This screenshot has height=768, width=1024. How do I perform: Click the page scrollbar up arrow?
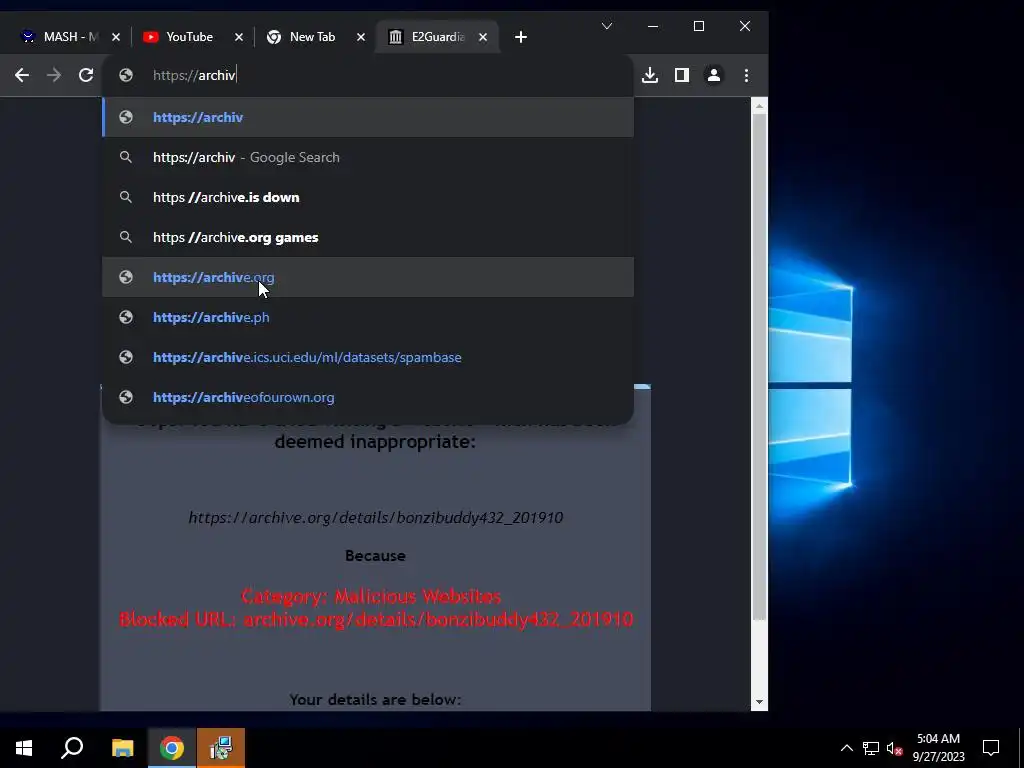759,105
